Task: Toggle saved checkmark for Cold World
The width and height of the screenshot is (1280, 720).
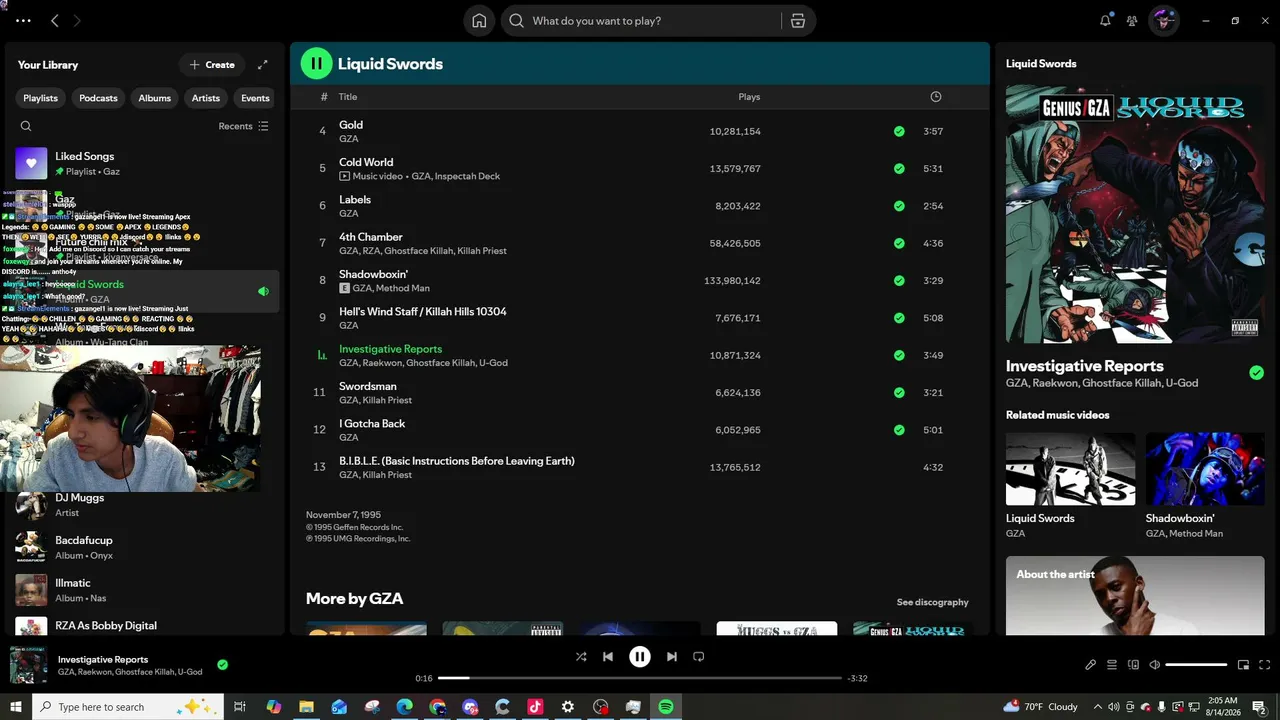Action: tap(899, 168)
